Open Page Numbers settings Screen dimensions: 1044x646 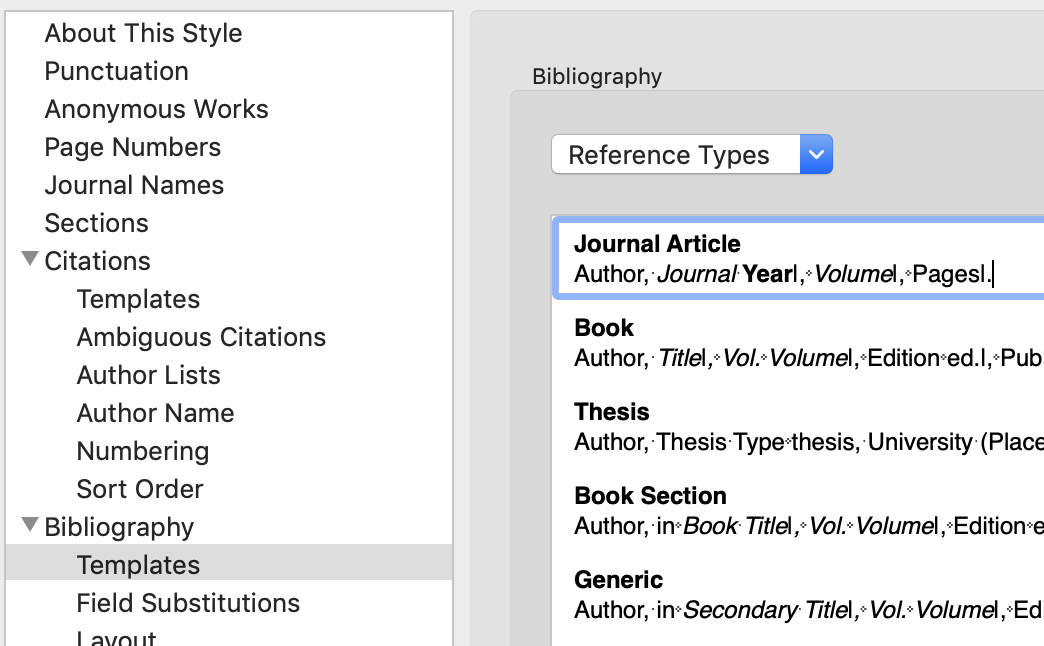coord(132,147)
